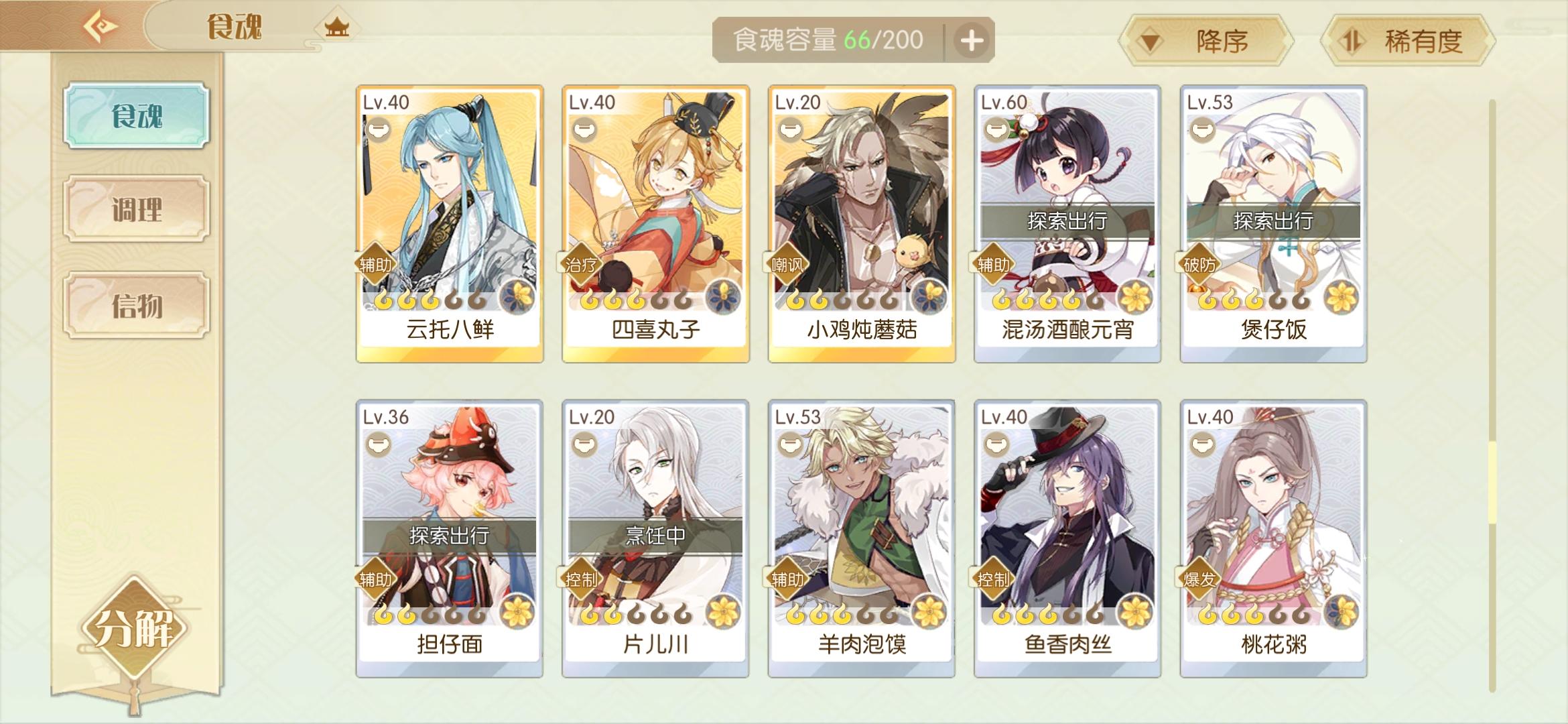
Task: Click the plus icon to expand capacity
Action: [x=972, y=40]
